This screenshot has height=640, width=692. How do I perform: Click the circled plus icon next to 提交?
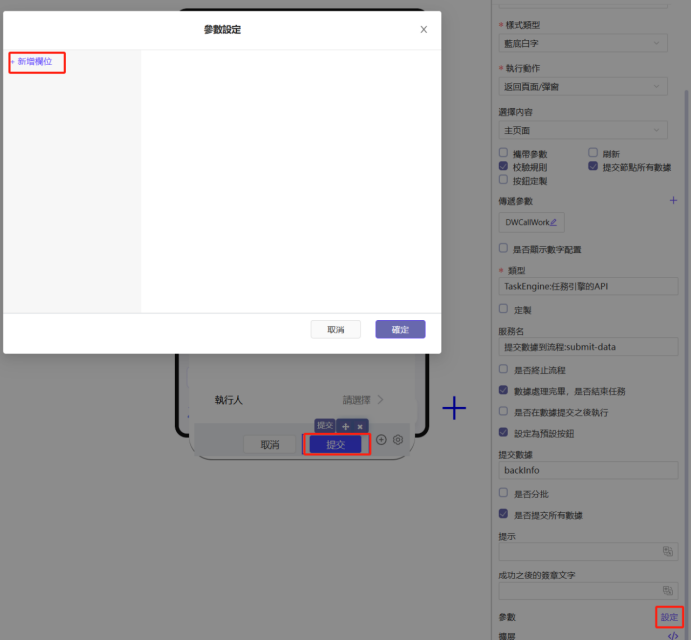pyautogui.click(x=381, y=440)
